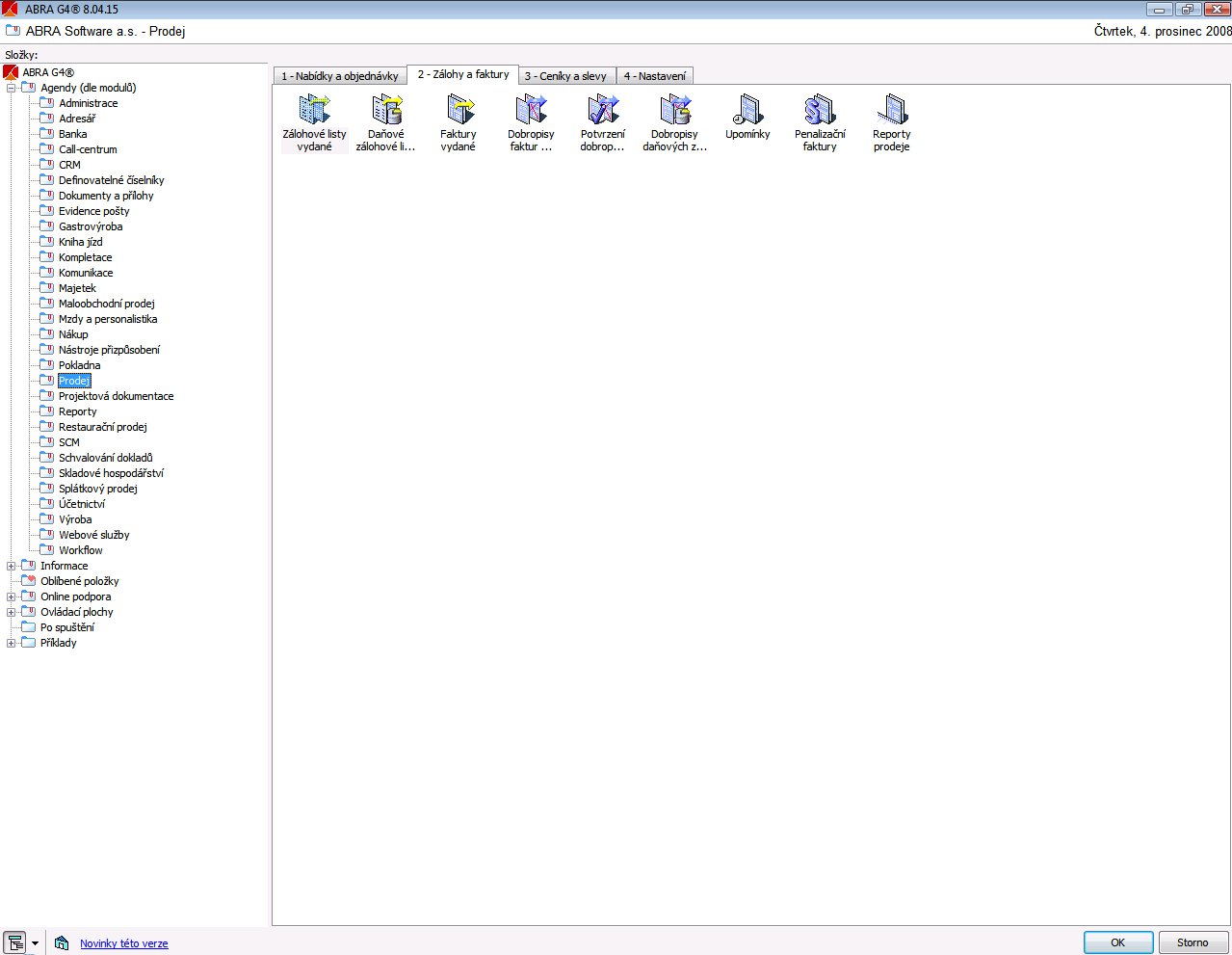Expand the Ovládací plochy tree node
1232x955 pixels.
tap(11, 612)
